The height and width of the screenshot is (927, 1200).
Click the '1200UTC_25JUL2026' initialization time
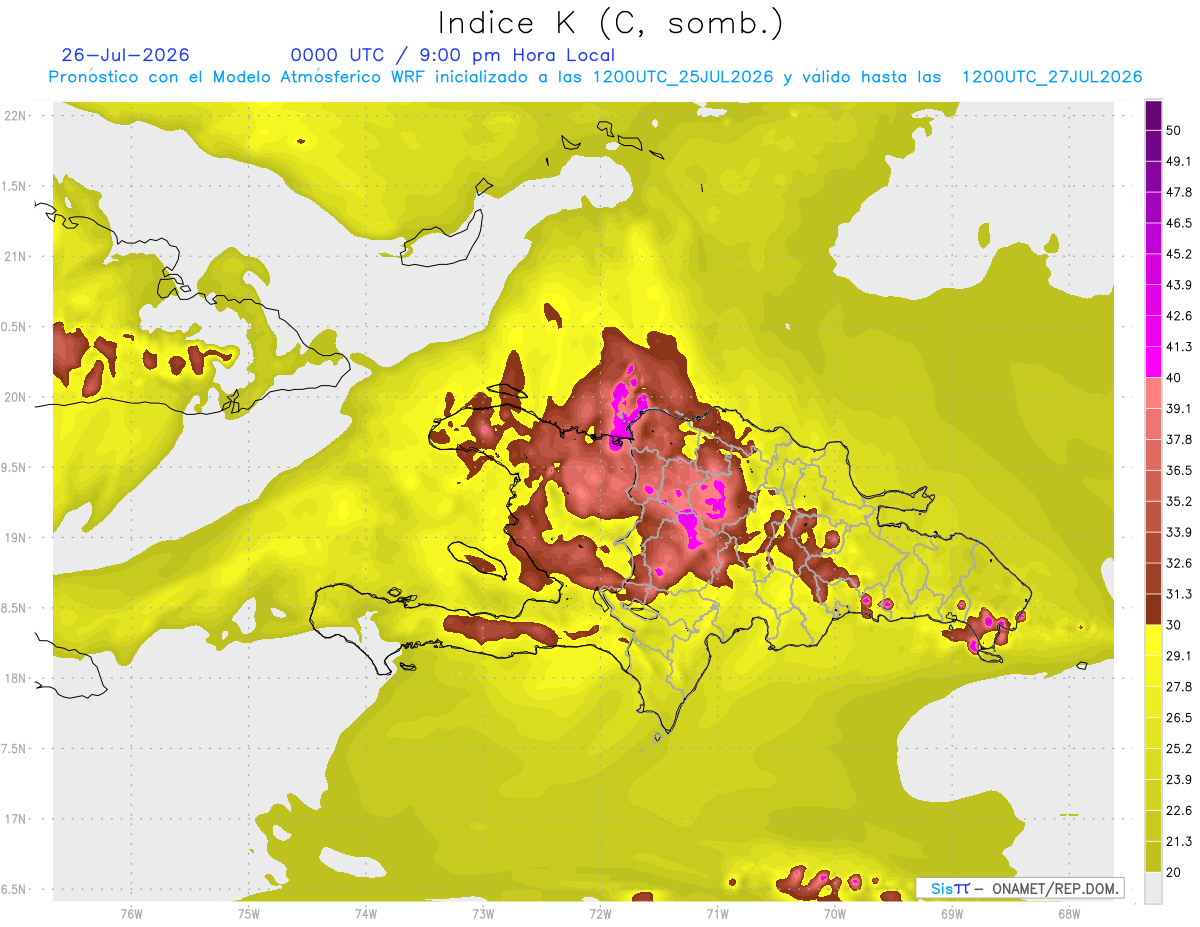click(x=683, y=77)
